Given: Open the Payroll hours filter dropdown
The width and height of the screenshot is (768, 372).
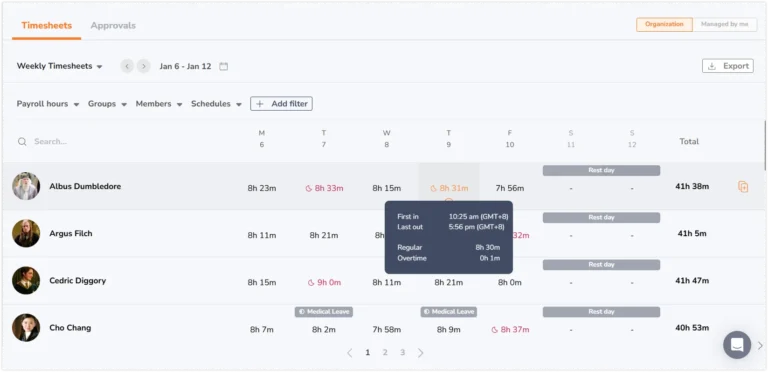Looking at the screenshot, I should pos(48,104).
